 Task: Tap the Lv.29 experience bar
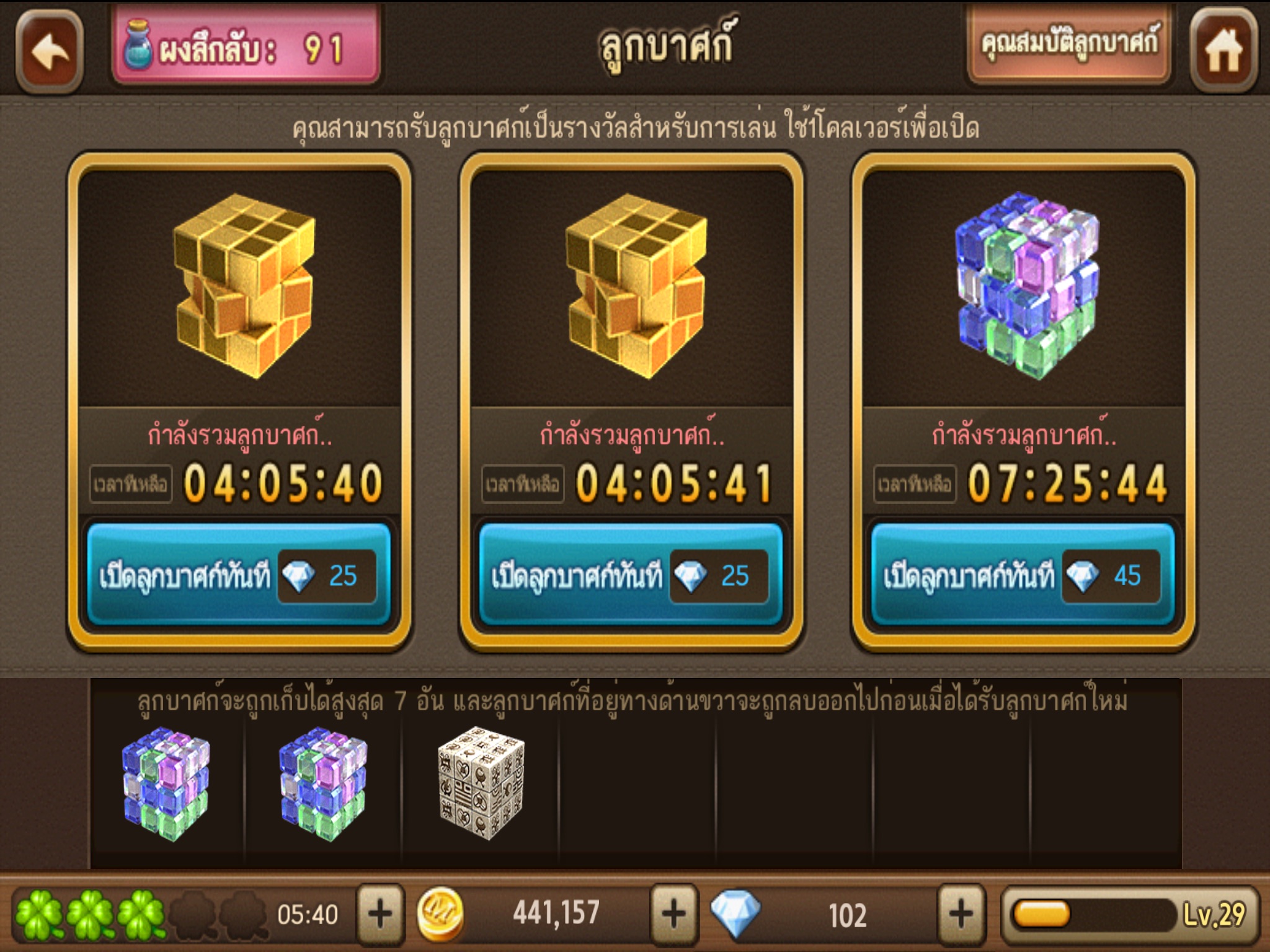[1130, 914]
